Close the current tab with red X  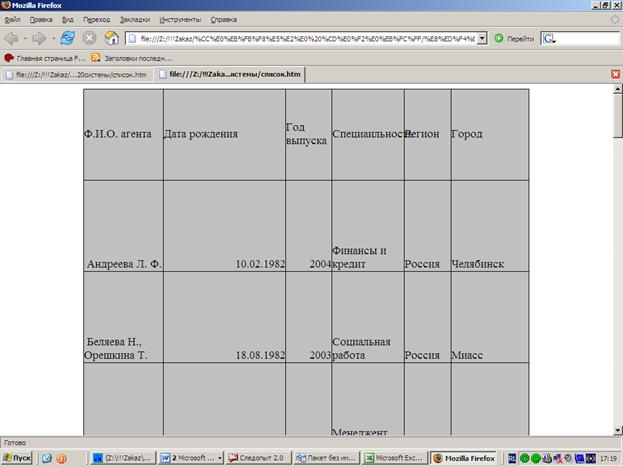click(x=615, y=74)
